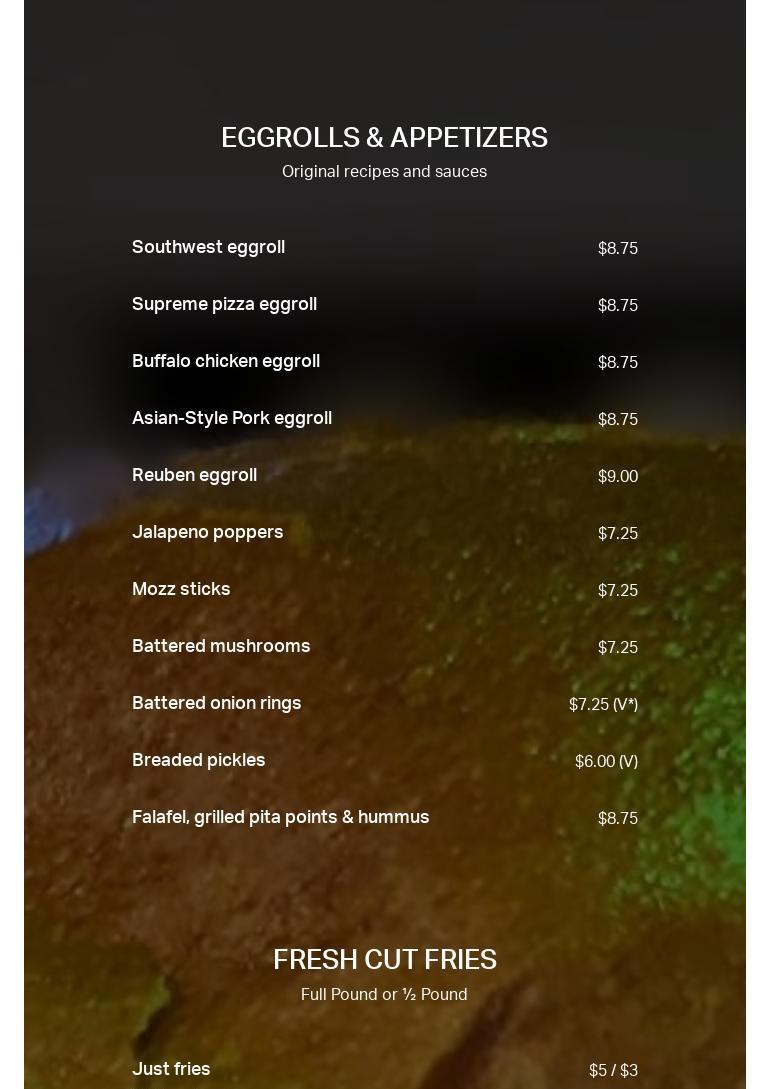Click the $9.00 Reuben eggroll price
This screenshot has width=770, height=1089.
pyautogui.click(x=618, y=476)
